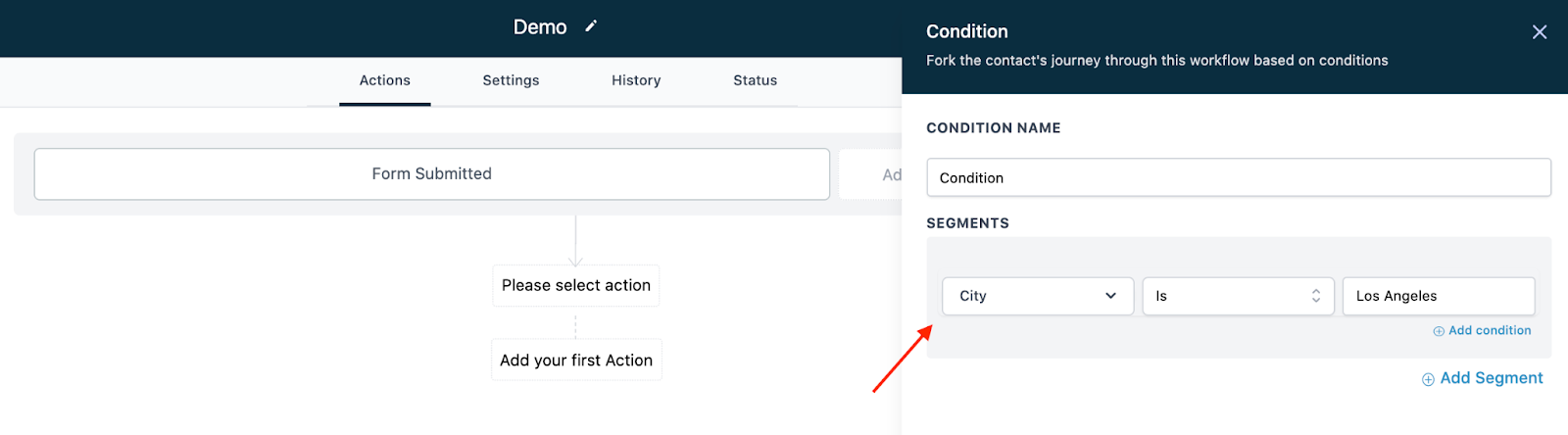Click the Add Segment link text
The image size is (1568, 435).
coord(1491,378)
